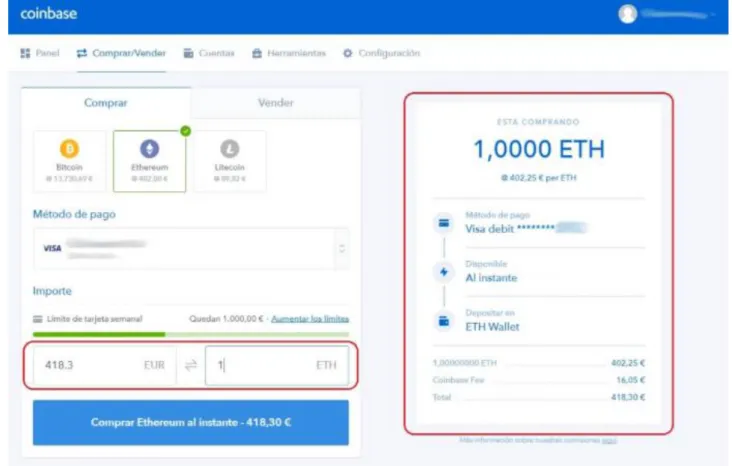Click the wallet icon next to ETH Wallet
732x466 pixels.
(x=444, y=321)
